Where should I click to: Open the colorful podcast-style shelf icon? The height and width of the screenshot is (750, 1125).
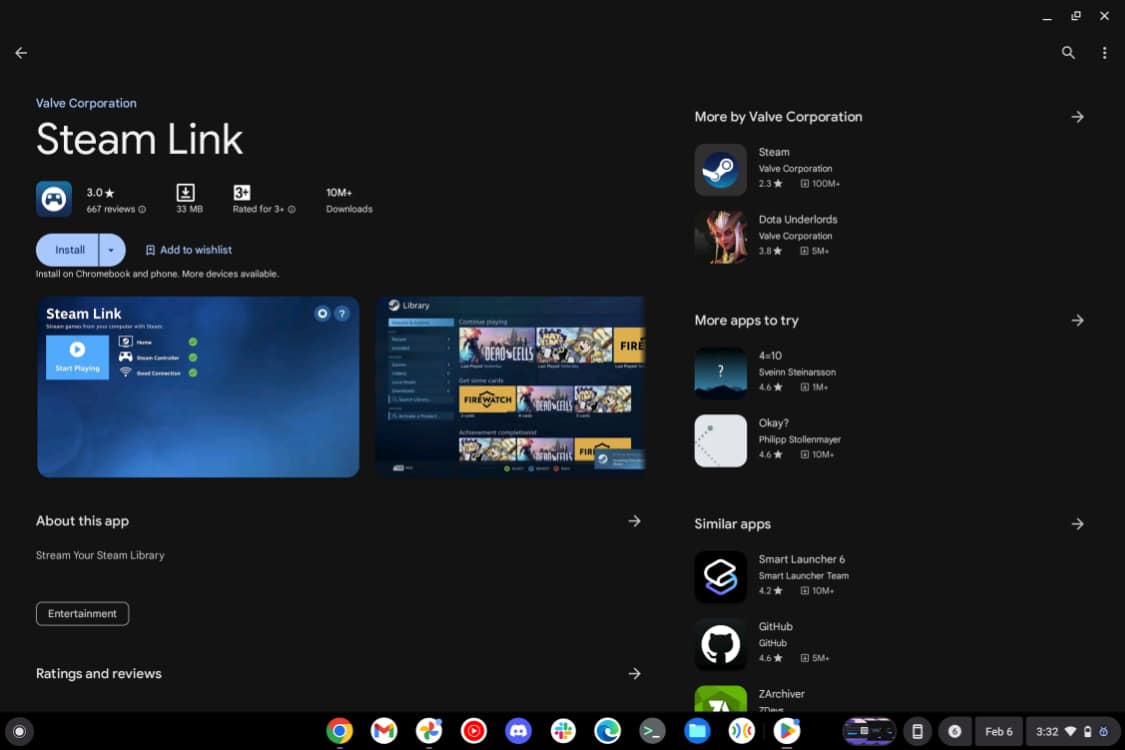click(x=742, y=731)
